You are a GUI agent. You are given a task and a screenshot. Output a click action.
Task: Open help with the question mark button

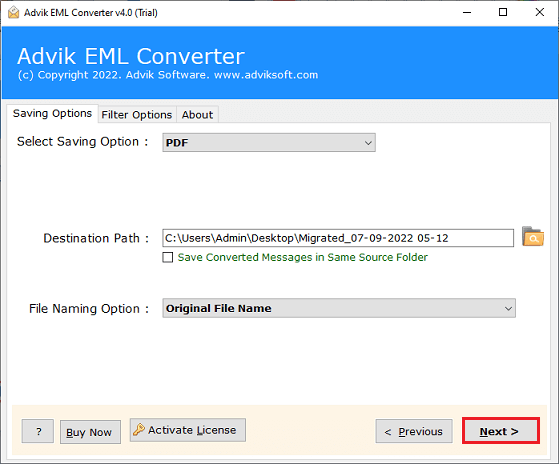tap(38, 432)
